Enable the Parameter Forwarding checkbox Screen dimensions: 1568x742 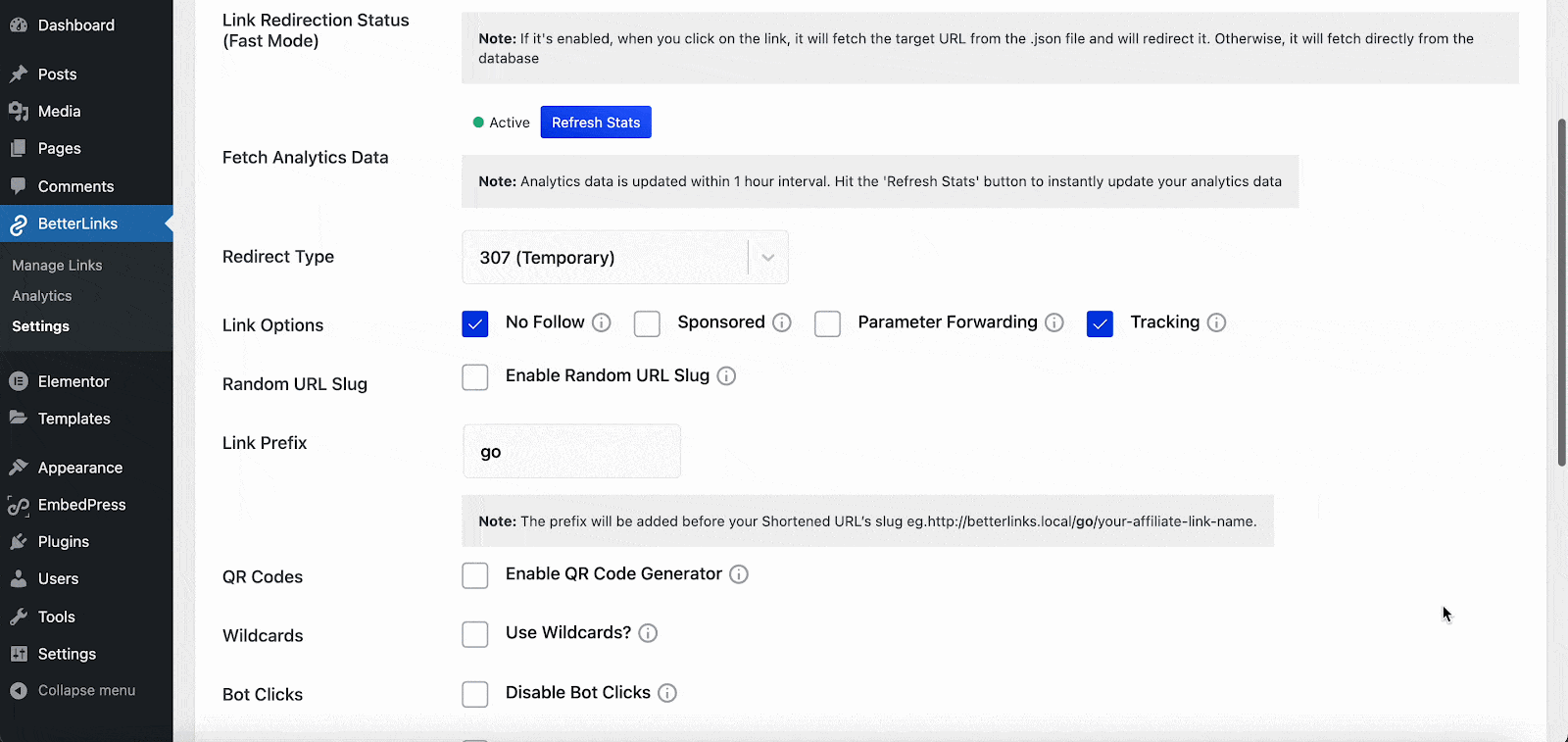tap(827, 323)
